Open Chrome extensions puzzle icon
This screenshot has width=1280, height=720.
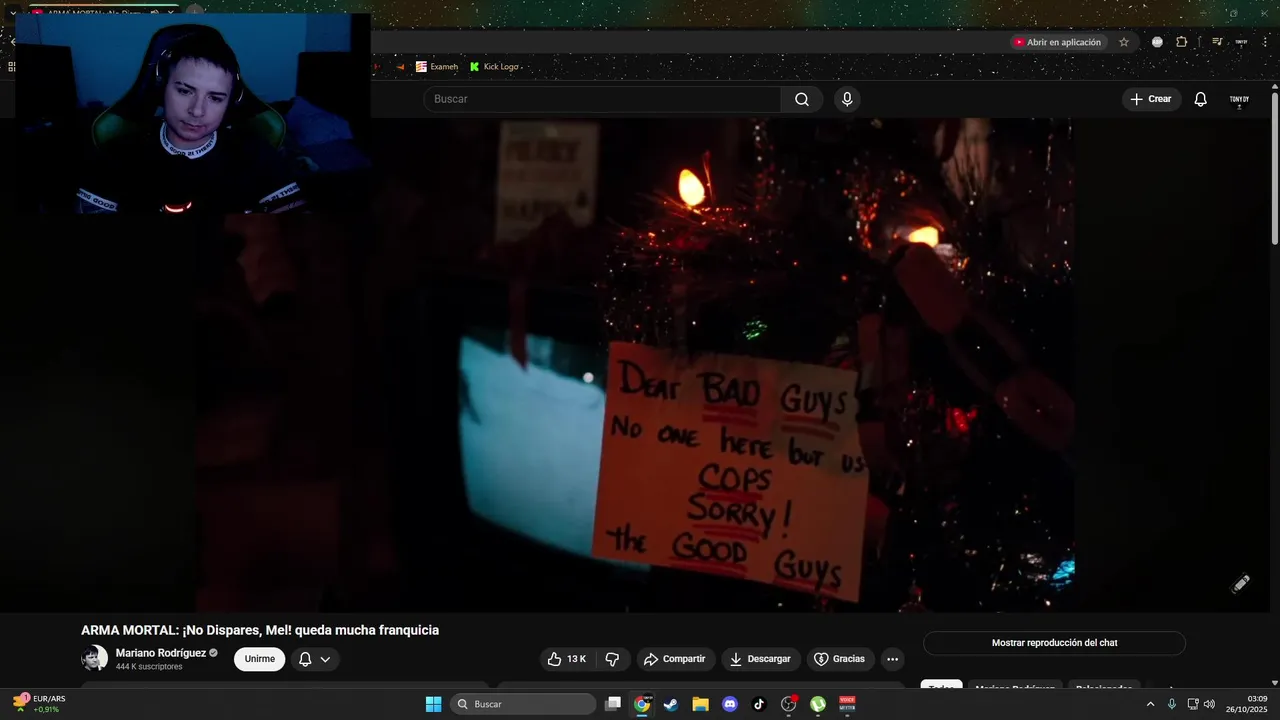coord(1182,42)
